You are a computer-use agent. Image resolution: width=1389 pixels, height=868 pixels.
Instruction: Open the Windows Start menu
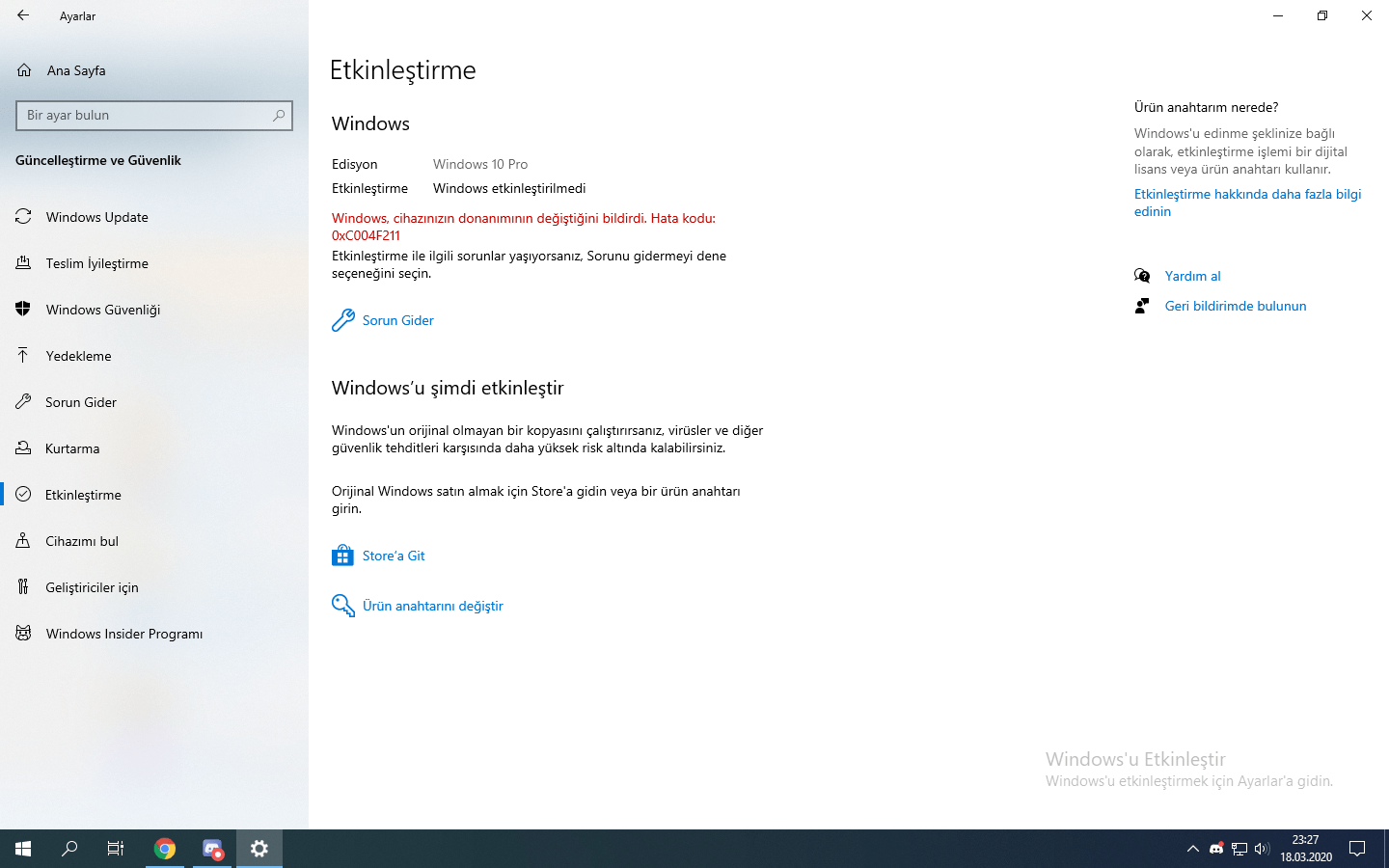pyautogui.click(x=23, y=849)
